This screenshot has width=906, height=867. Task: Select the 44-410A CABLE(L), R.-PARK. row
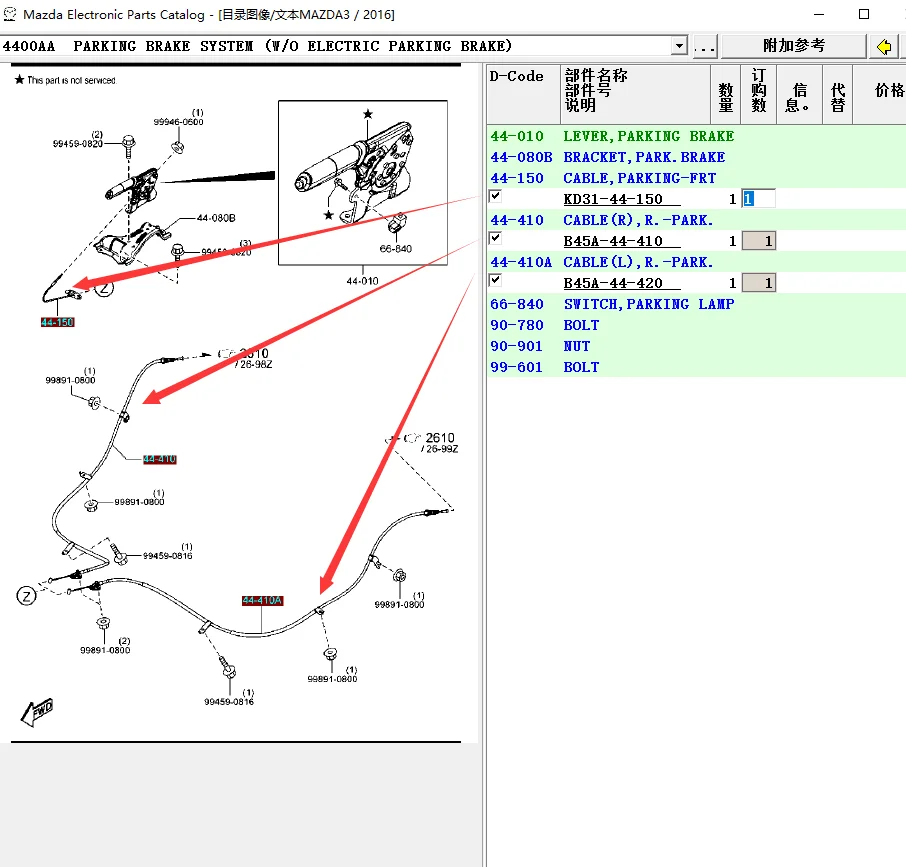coord(696,262)
